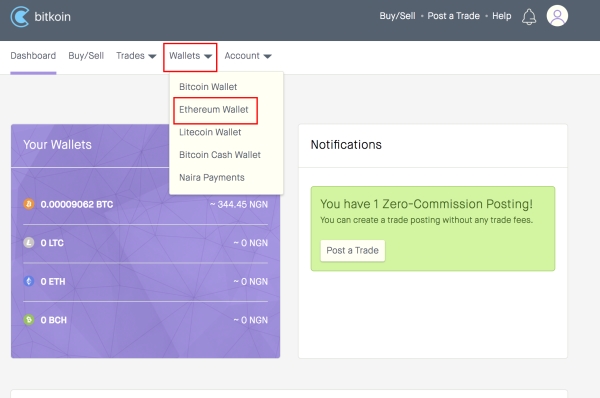Click the 0.00009062 BTC balance

coord(77,204)
